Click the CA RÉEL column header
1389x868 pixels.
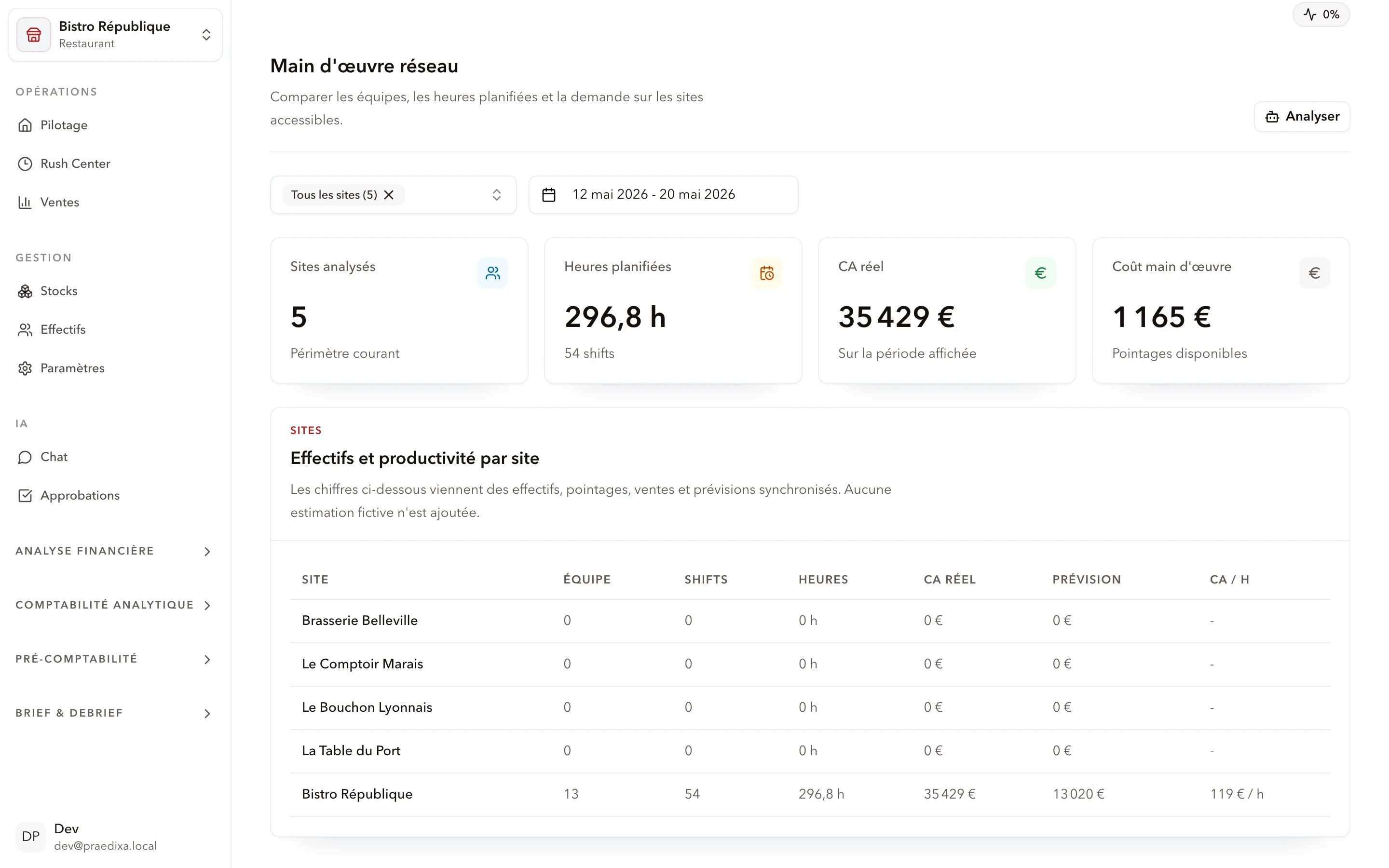click(949, 579)
